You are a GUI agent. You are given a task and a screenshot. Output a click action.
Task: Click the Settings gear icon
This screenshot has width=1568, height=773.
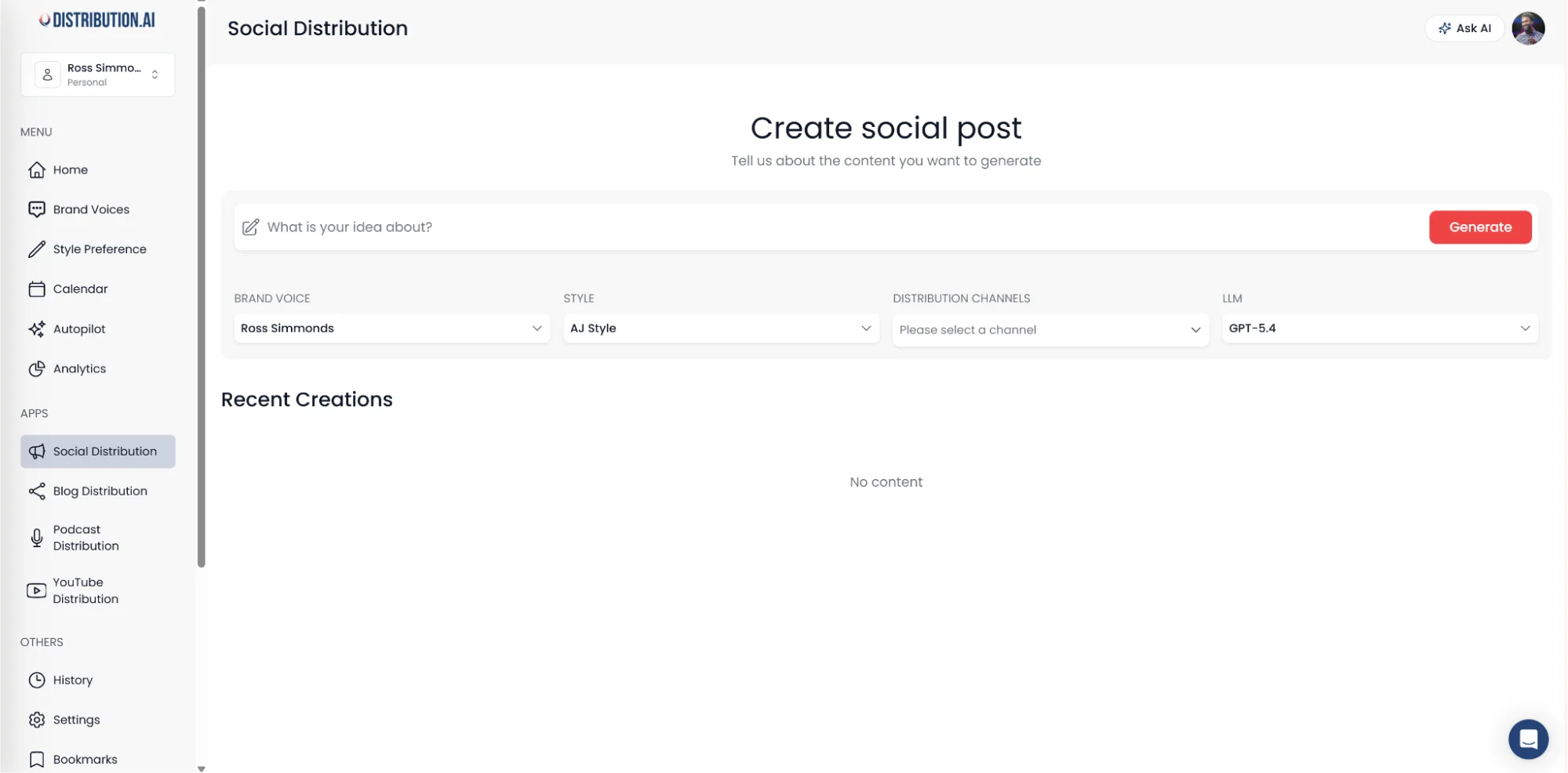pos(37,720)
